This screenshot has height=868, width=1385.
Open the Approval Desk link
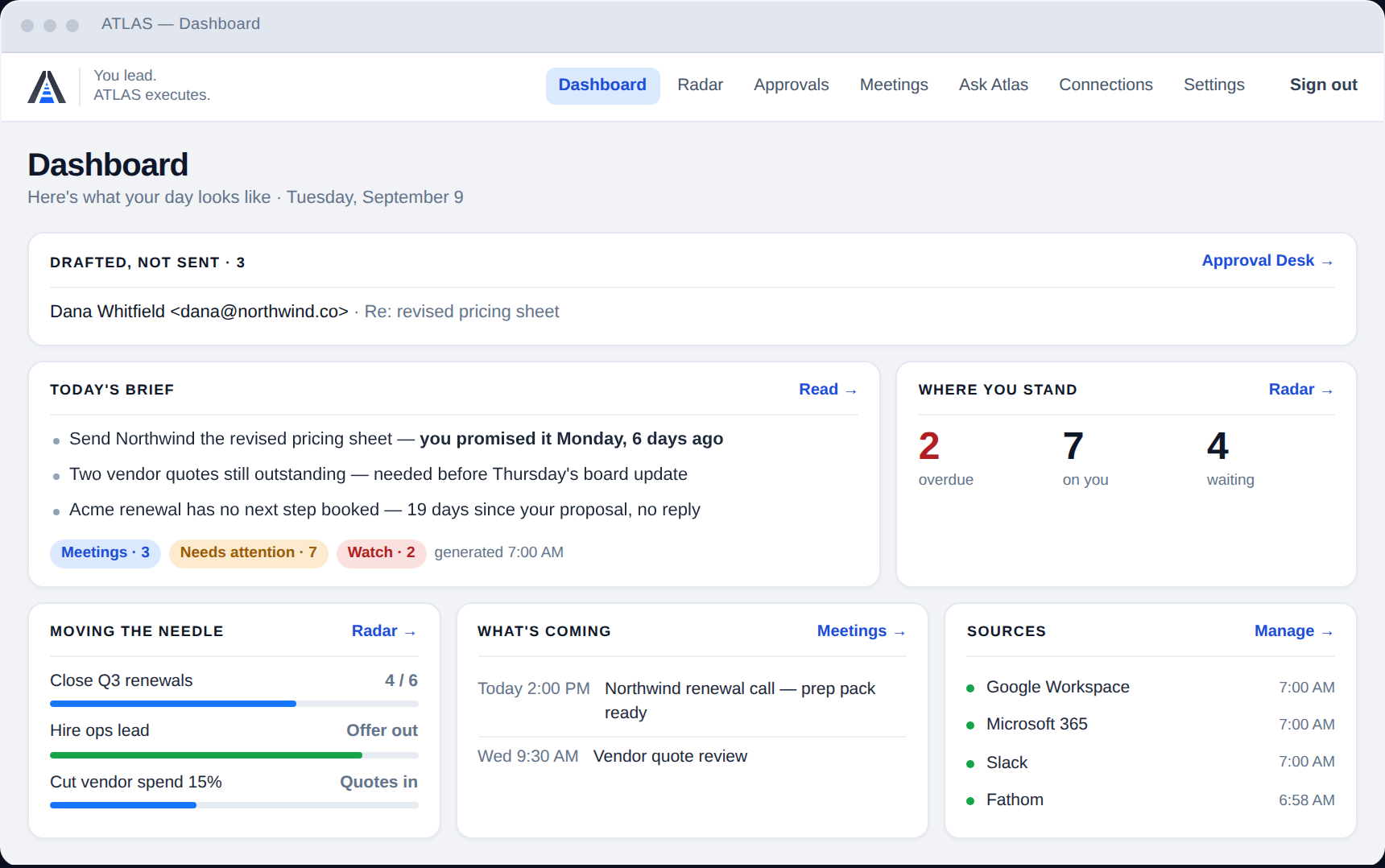(1267, 261)
